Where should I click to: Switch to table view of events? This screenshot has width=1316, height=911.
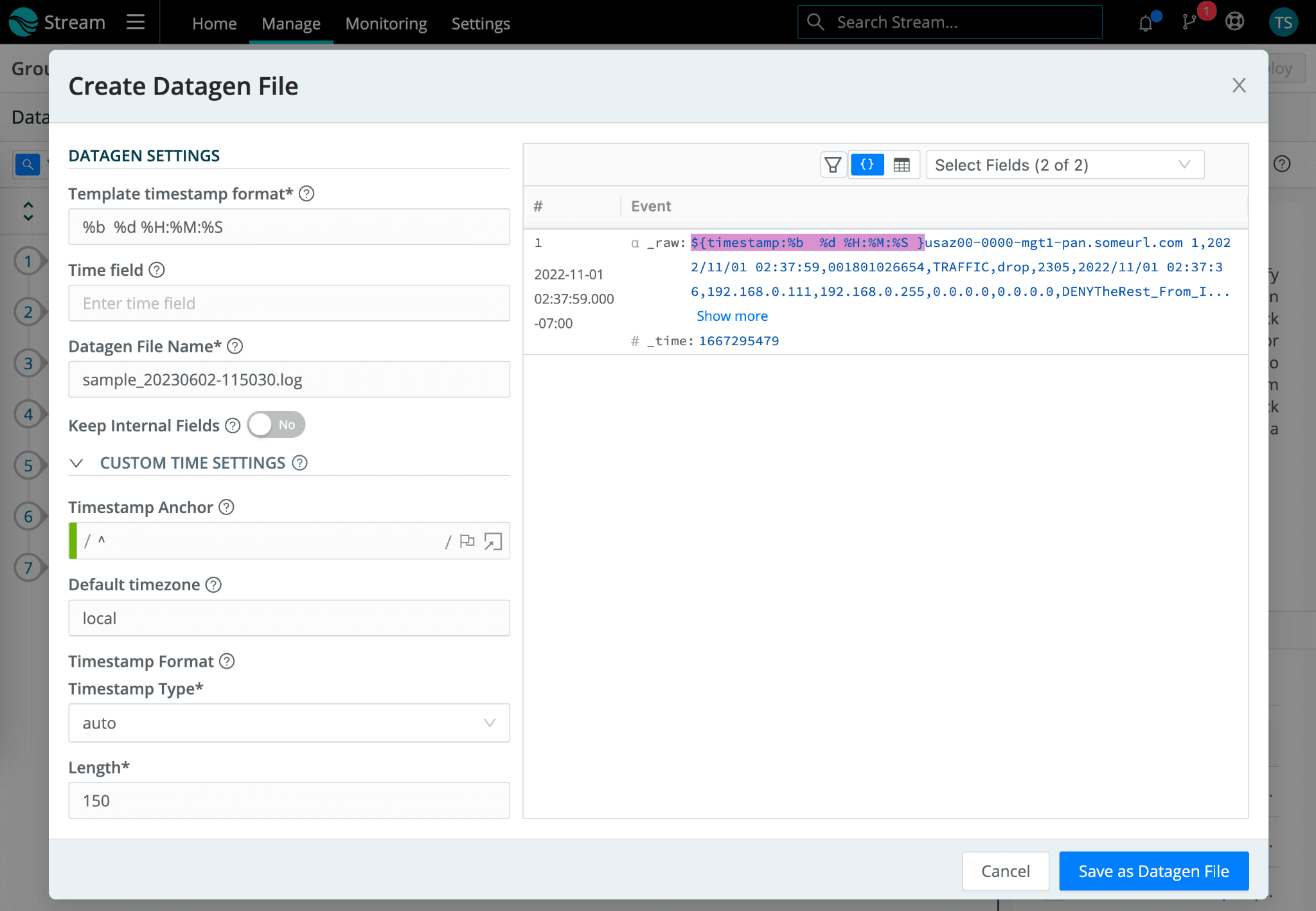[x=902, y=165]
